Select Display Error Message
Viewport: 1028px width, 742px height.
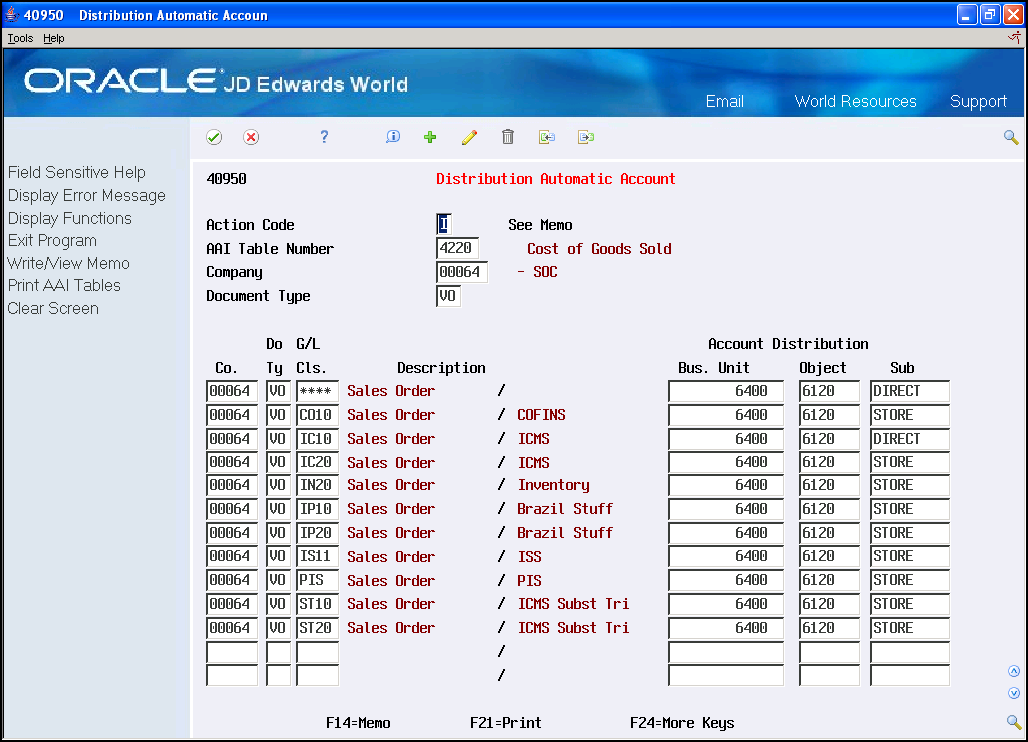[x=87, y=195]
